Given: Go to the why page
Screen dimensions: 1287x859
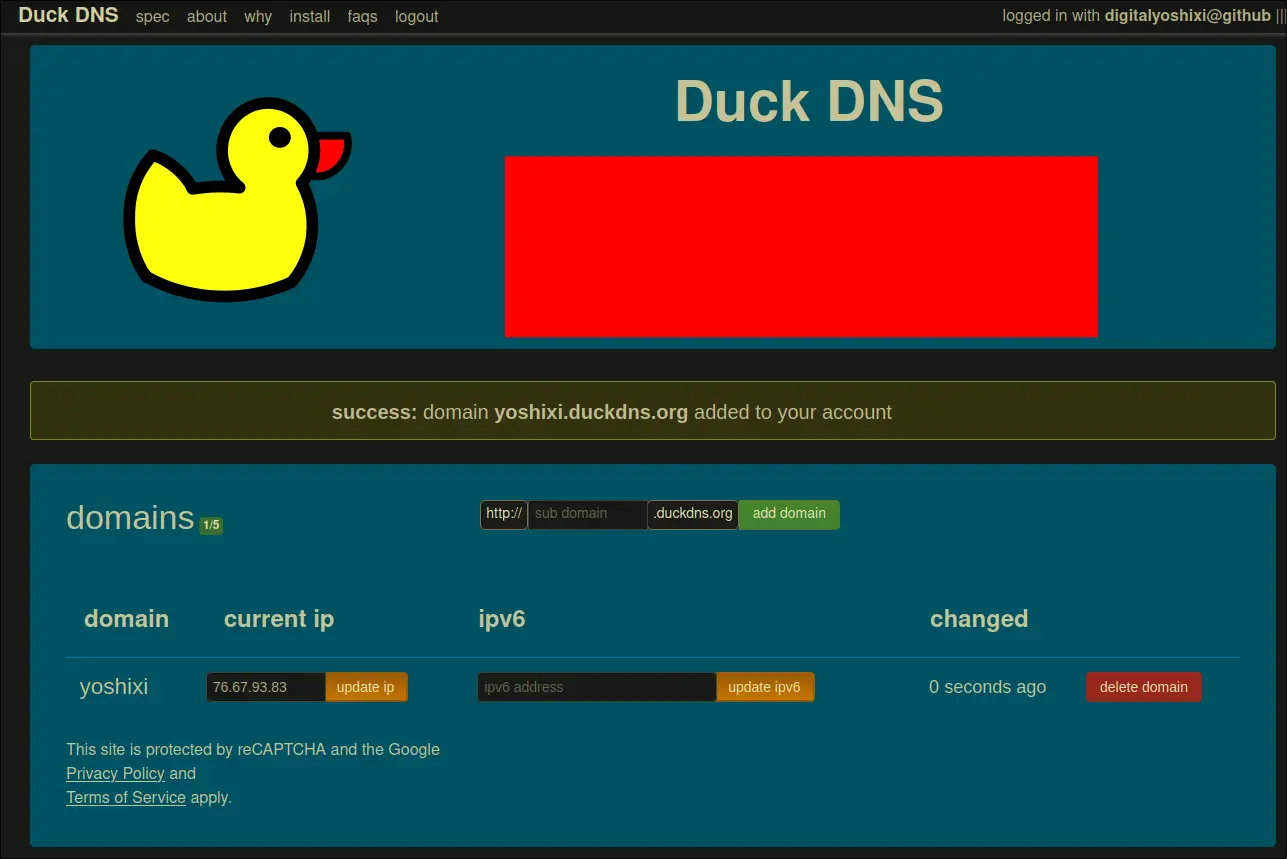Looking at the screenshot, I should coord(258,17).
